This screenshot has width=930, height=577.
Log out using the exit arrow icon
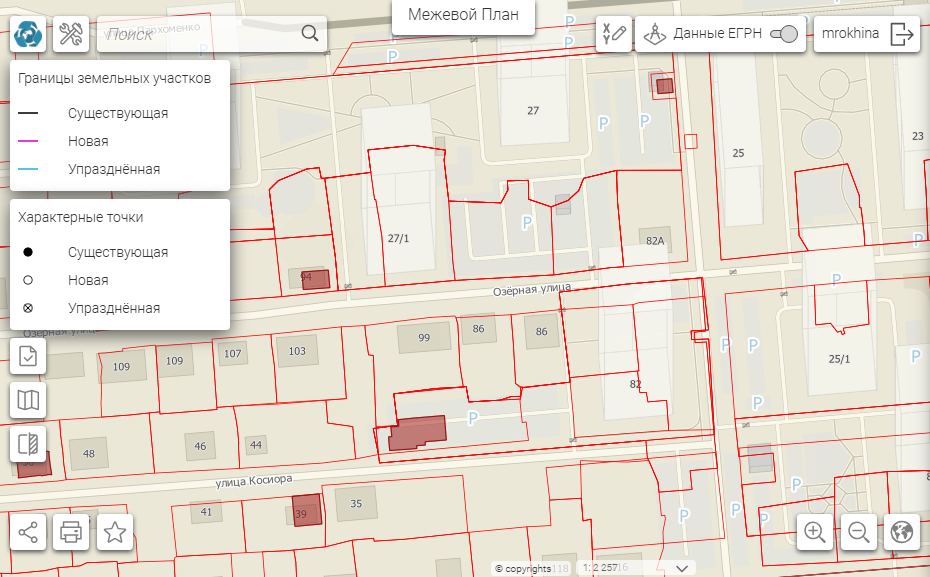point(902,34)
